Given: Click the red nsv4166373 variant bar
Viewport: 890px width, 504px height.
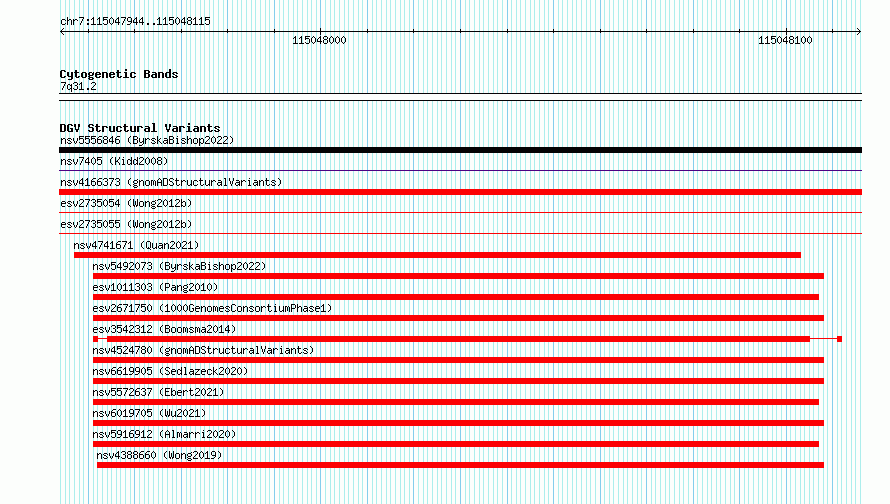Looking at the screenshot, I should [x=460, y=192].
